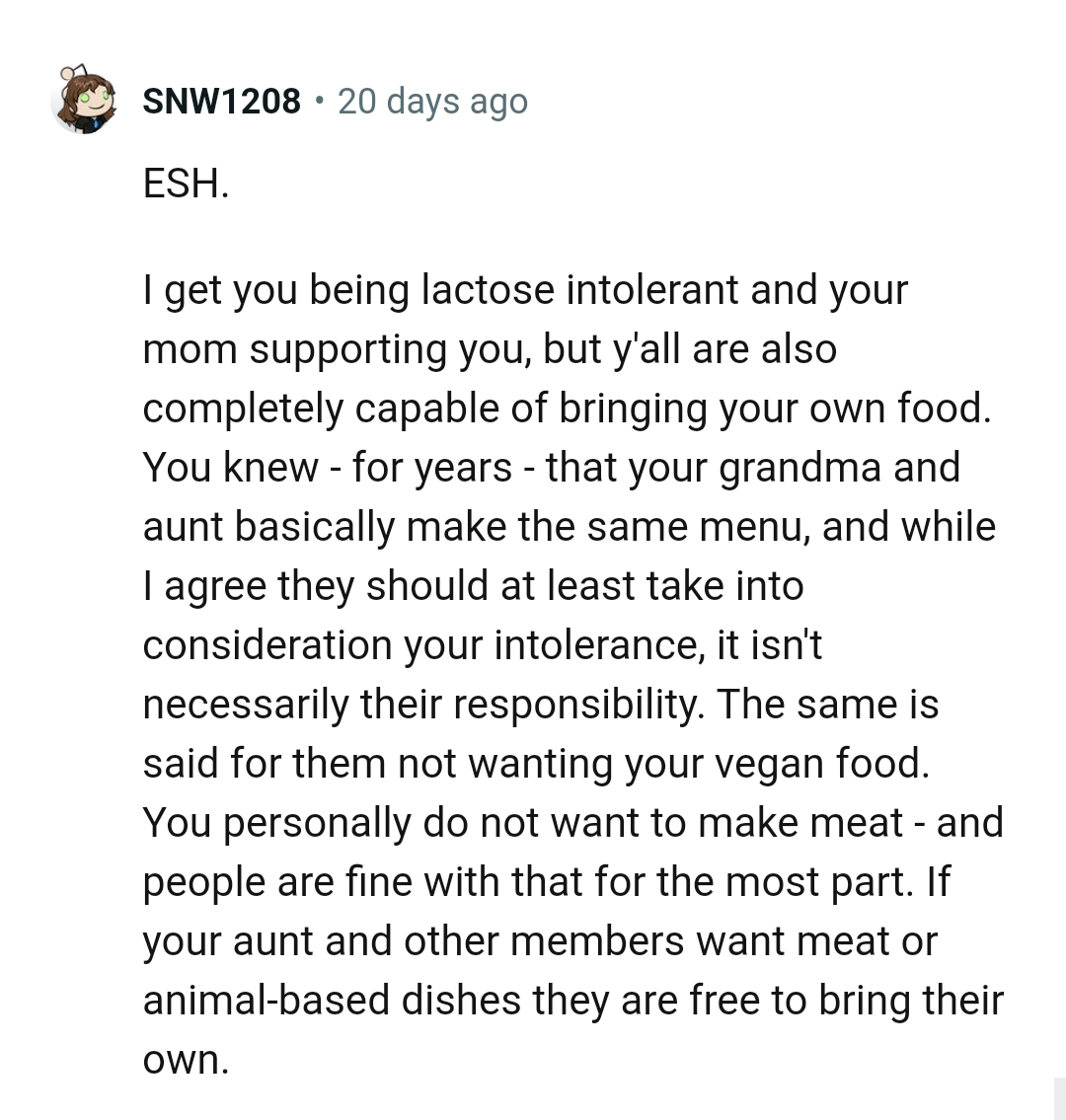Click the words "vegan food"
1066x1120 pixels.
coord(832,764)
